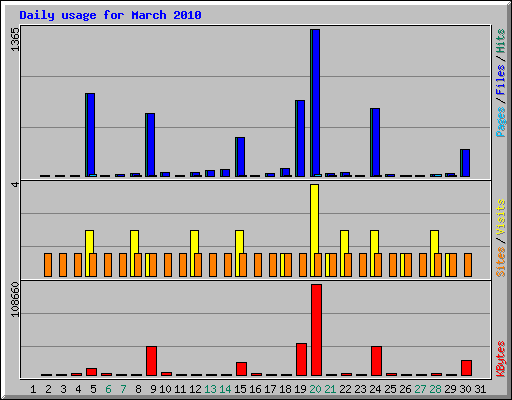Select the red KBytes bar for day 30
The image size is (512, 400).
[x=466, y=368]
